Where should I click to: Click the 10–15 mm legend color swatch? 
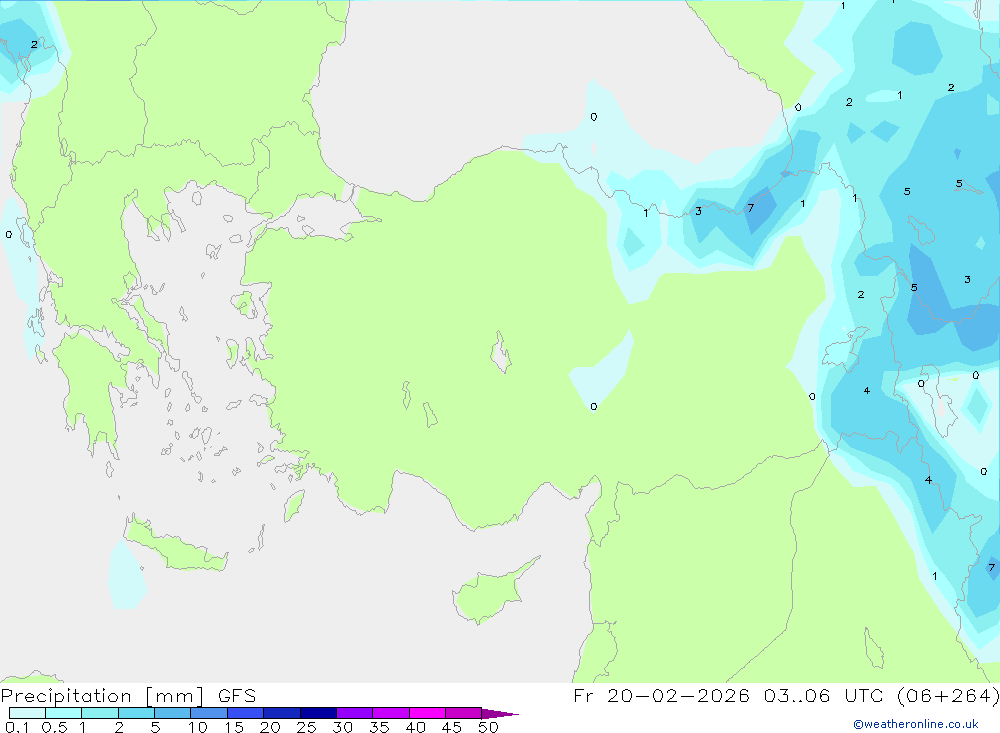[x=209, y=713]
